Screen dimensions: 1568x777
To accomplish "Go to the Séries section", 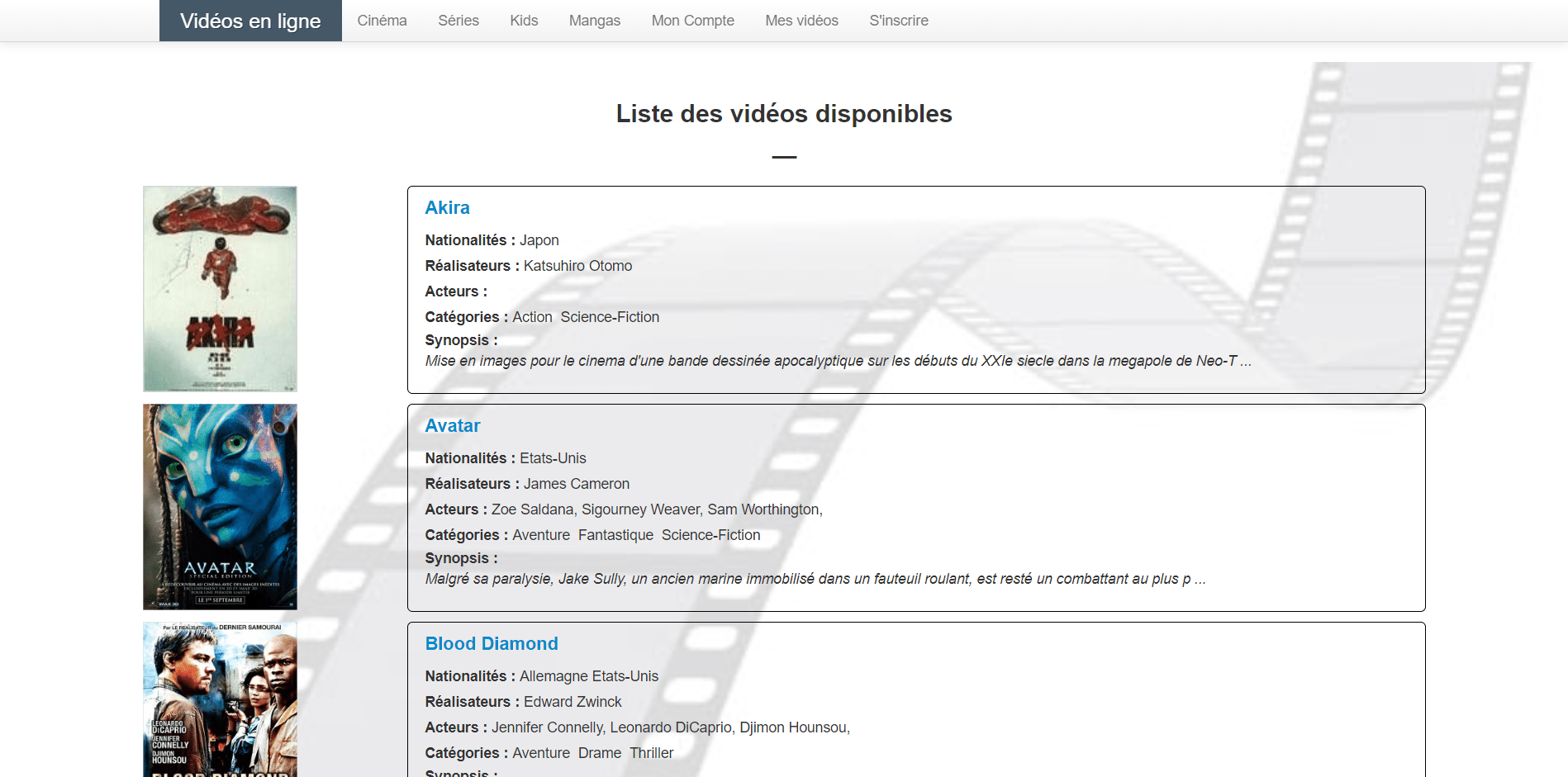I will [x=459, y=21].
